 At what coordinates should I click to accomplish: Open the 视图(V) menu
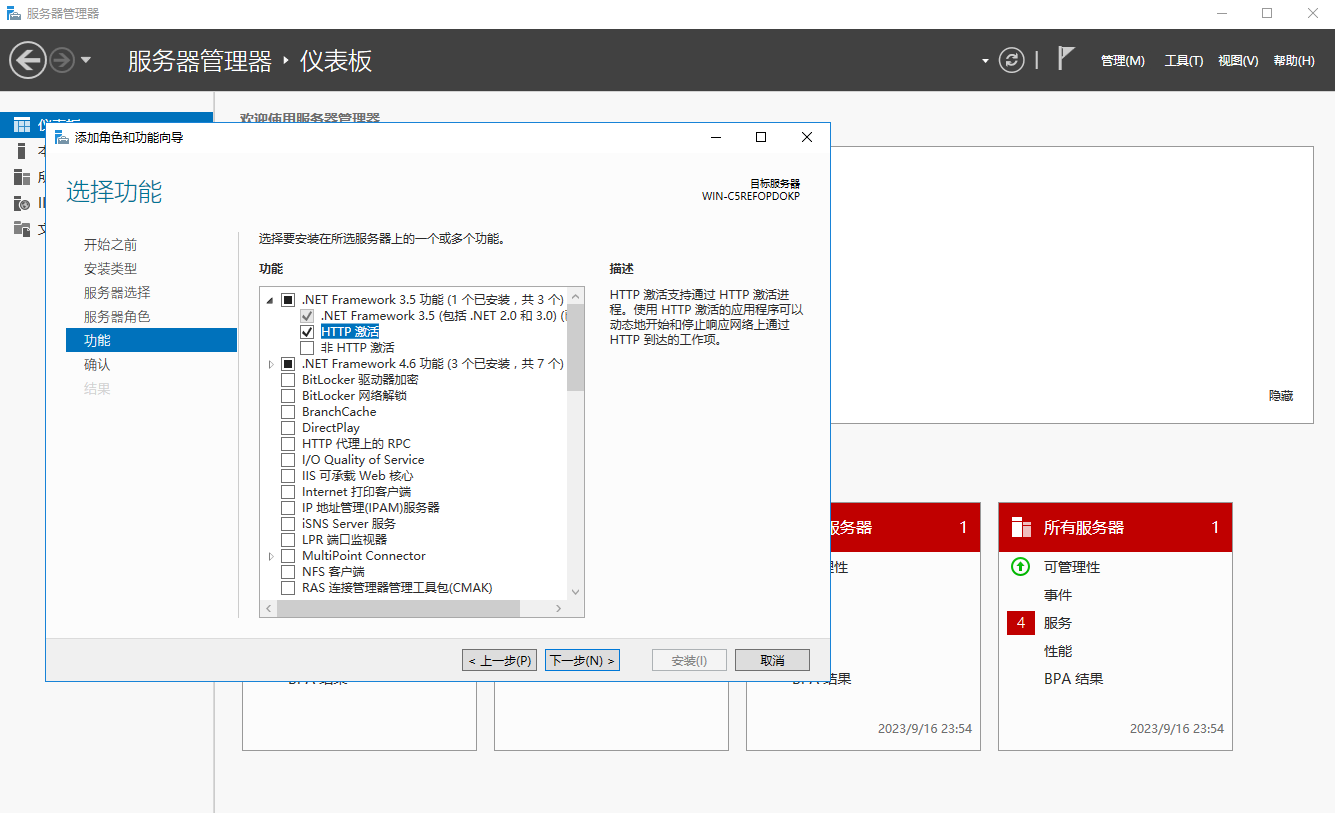(x=1238, y=61)
